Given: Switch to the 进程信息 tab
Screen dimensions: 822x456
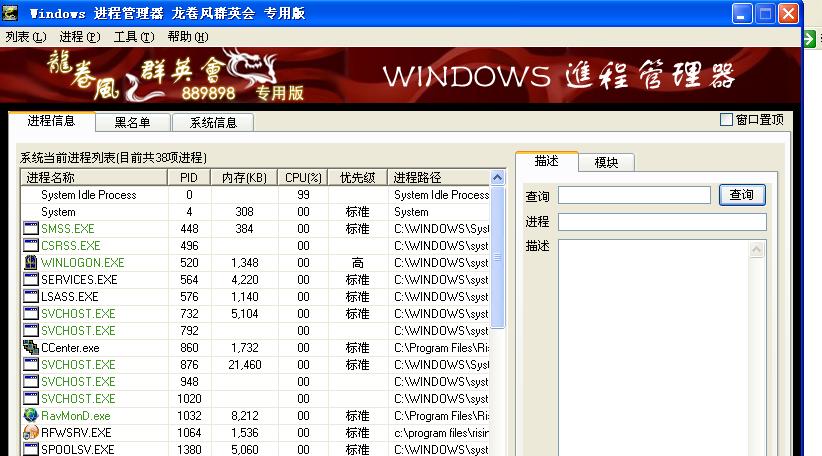Looking at the screenshot, I should [51, 121].
